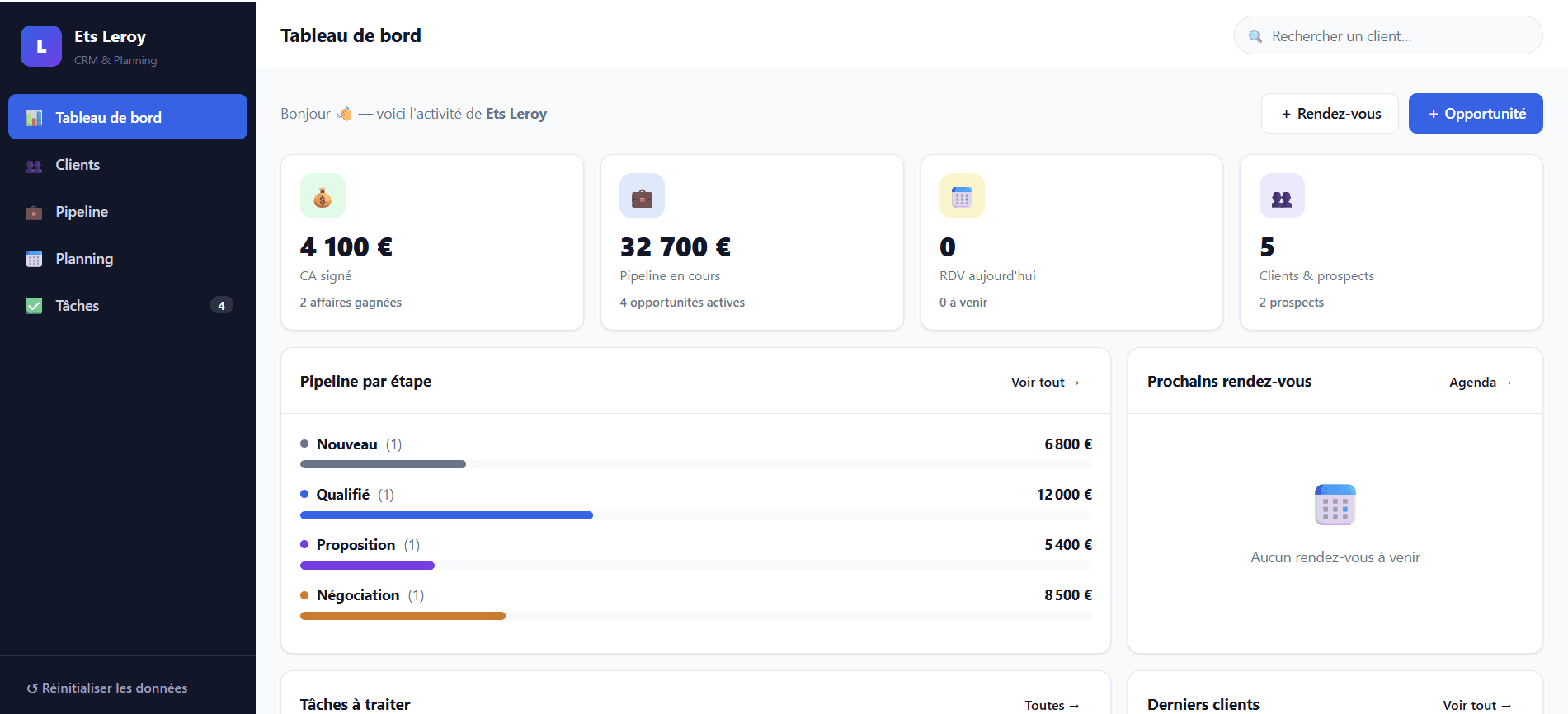
Task: Click the large calendar icon in empty rendez-vous panel
Action: [x=1335, y=505]
